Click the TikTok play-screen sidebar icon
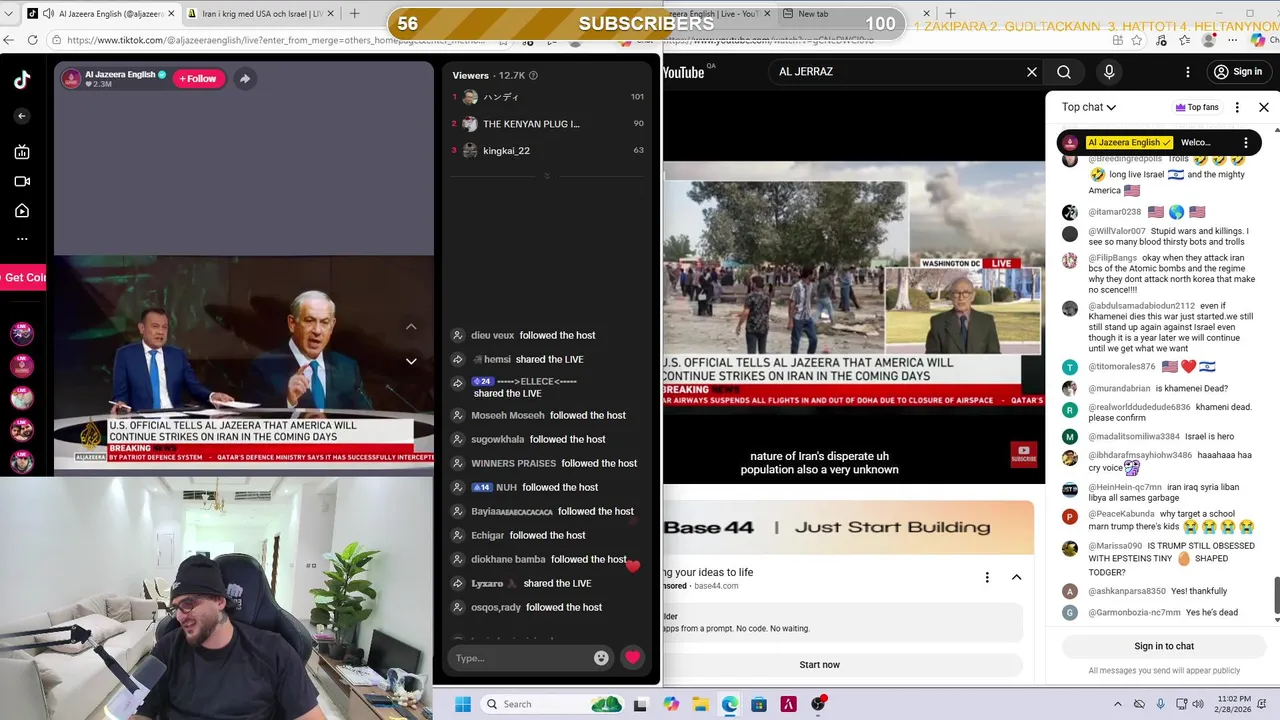Image resolution: width=1280 pixels, height=720 pixels. 22,211
